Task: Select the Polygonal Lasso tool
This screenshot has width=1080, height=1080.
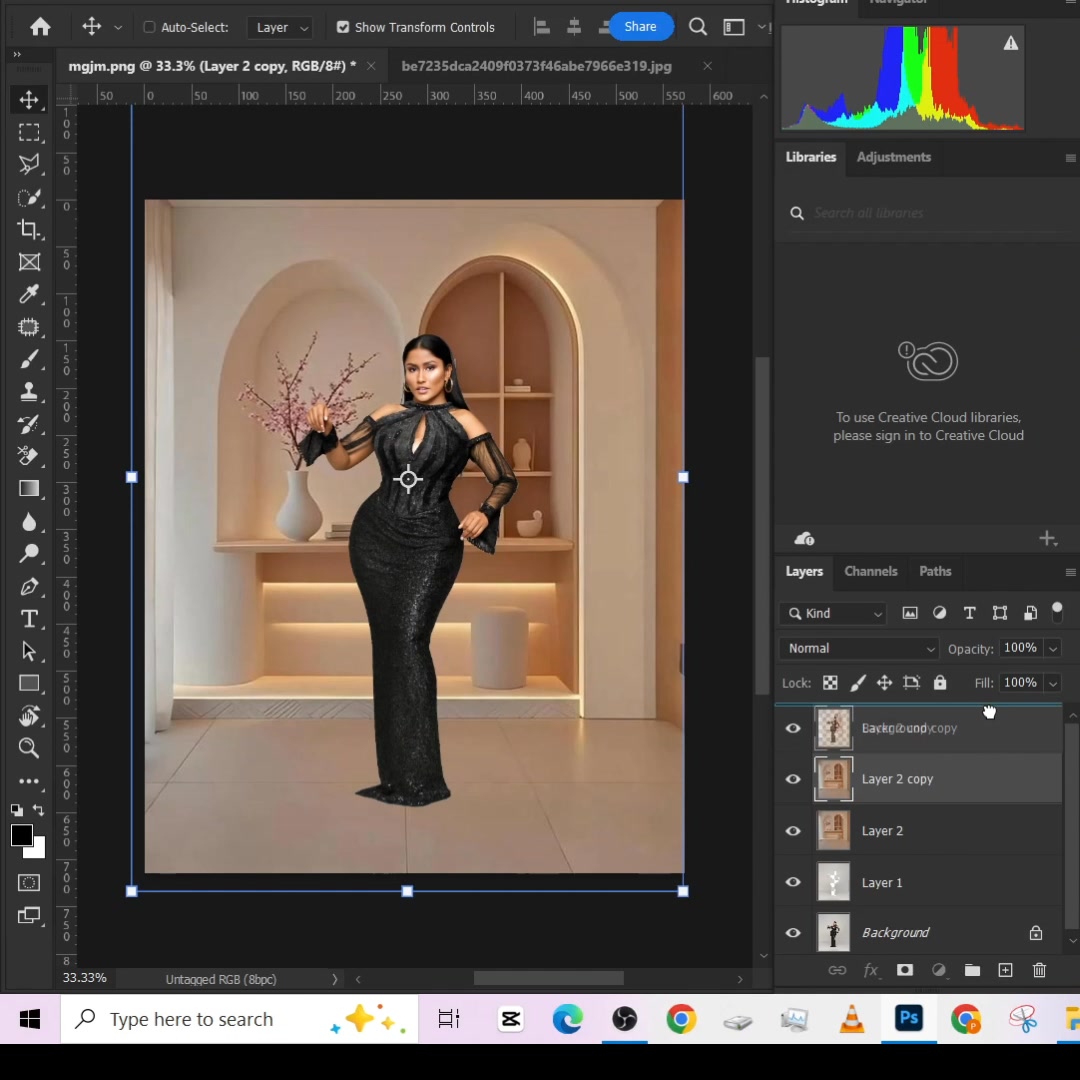Action: click(29, 165)
